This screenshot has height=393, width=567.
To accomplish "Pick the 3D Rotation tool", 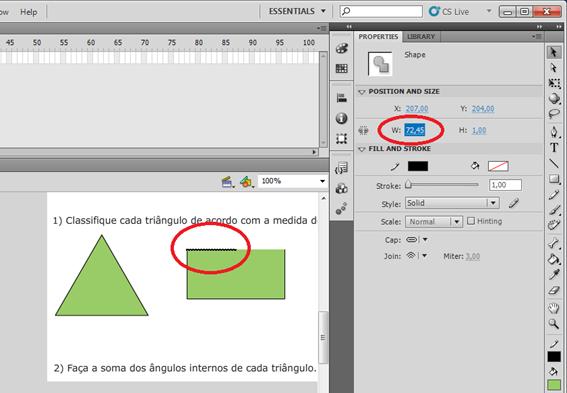I will 554,98.
